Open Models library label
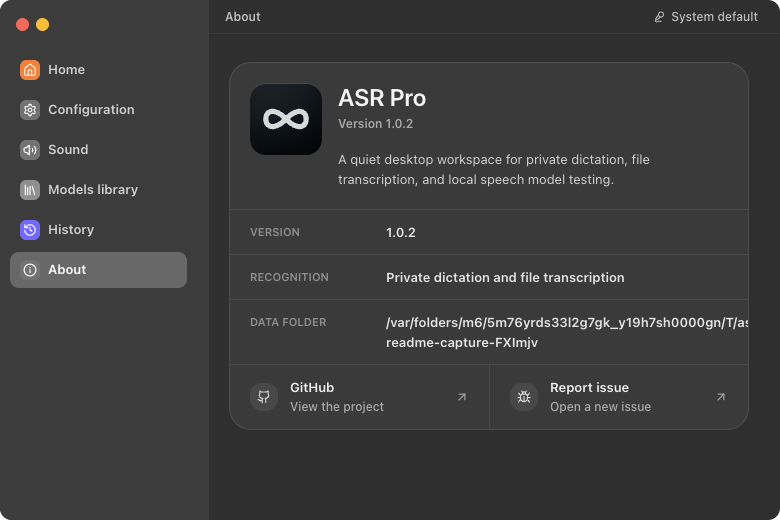This screenshot has width=780, height=520. (93, 190)
